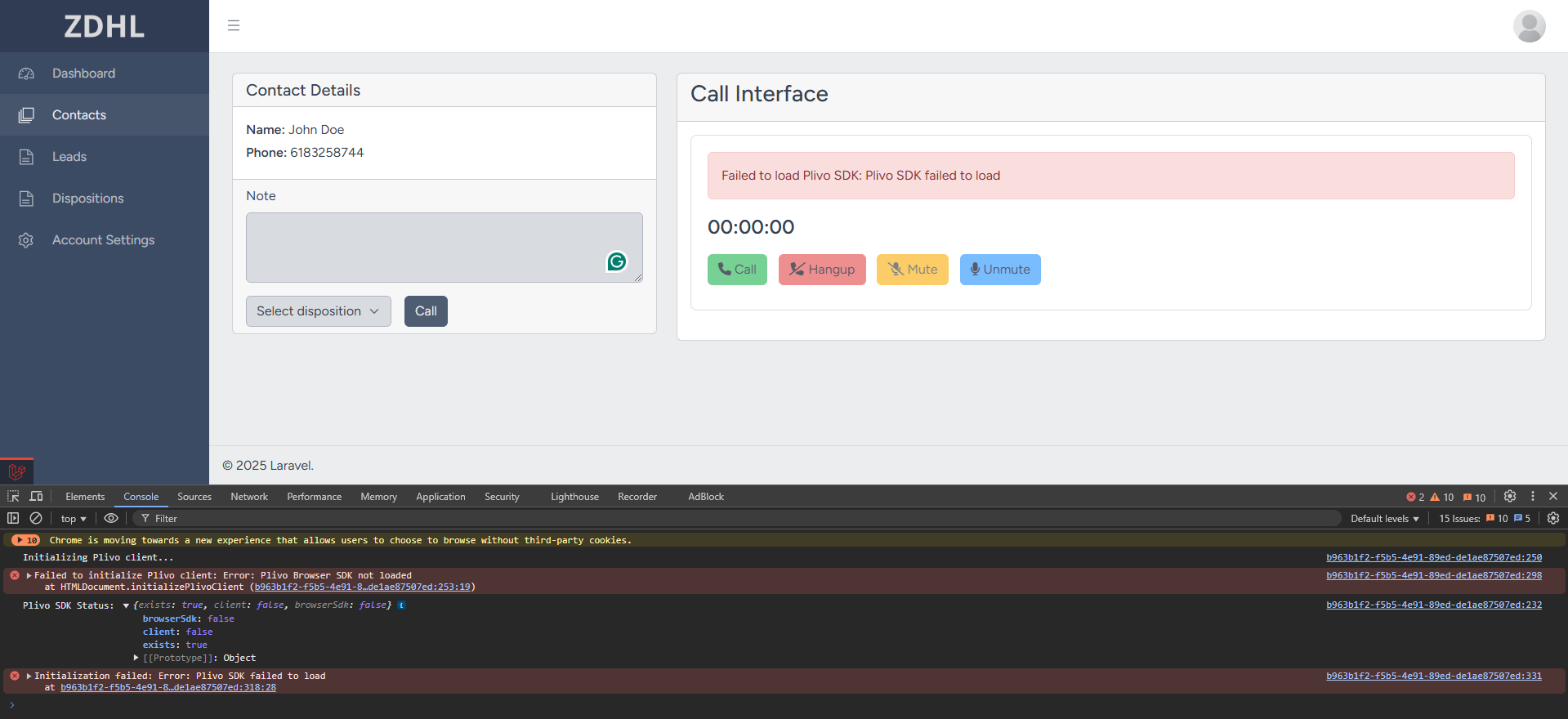
Task: Click the Grammarly icon in note field
Action: (617, 261)
